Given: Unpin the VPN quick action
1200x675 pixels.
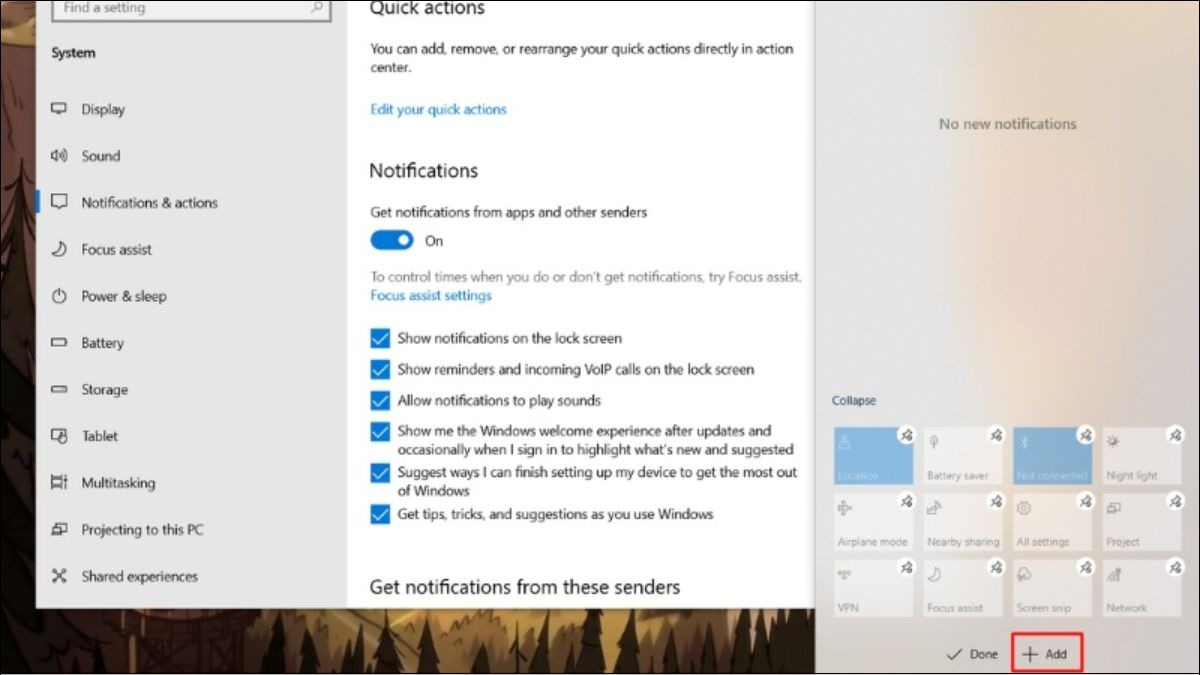Looking at the screenshot, I should (x=906, y=567).
